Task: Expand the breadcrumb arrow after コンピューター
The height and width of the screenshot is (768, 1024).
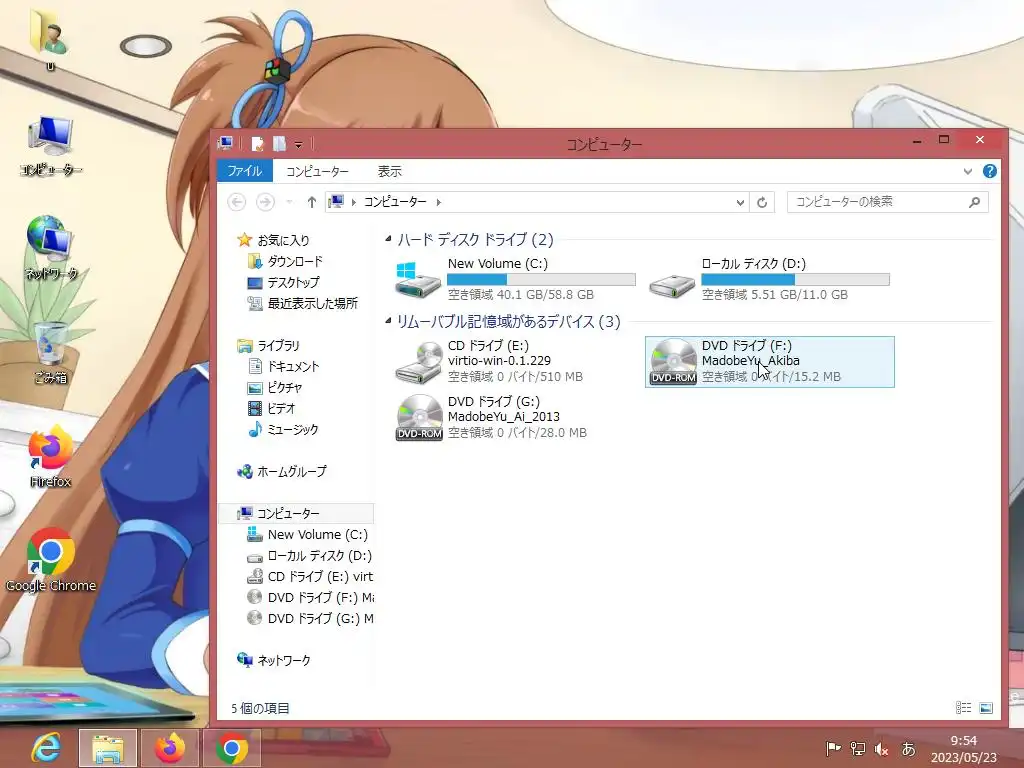Action: [x=438, y=202]
